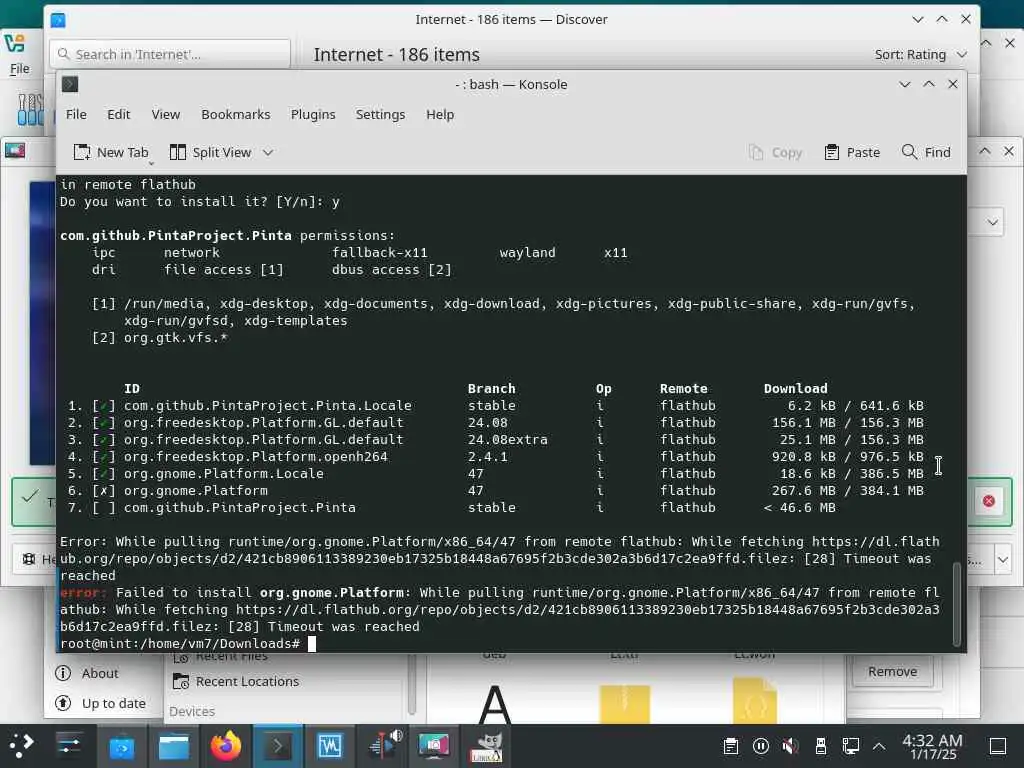The image size is (1024, 768).
Task: Open Konsole Plugins menu
Action: [x=313, y=114]
